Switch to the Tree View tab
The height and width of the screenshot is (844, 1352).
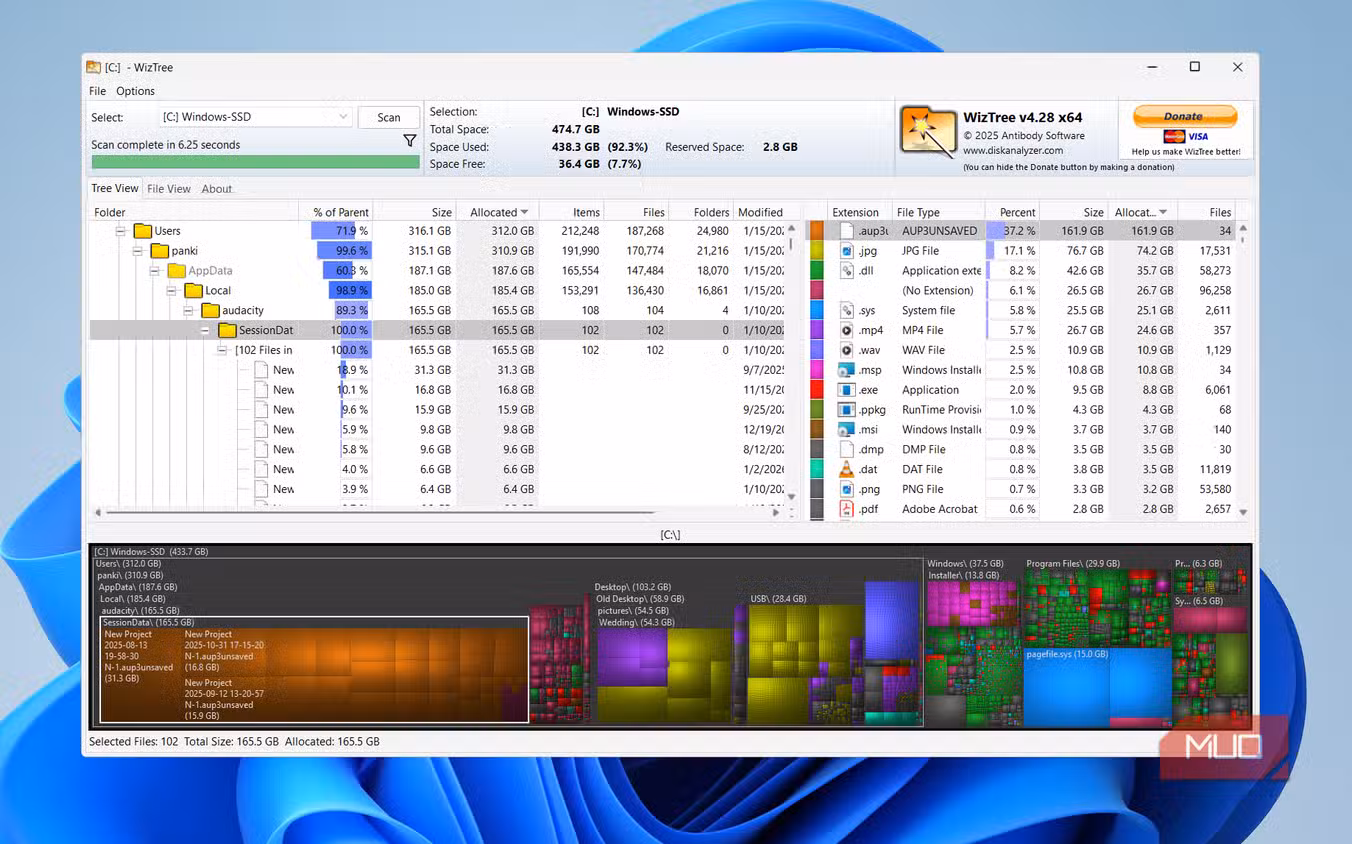point(115,188)
